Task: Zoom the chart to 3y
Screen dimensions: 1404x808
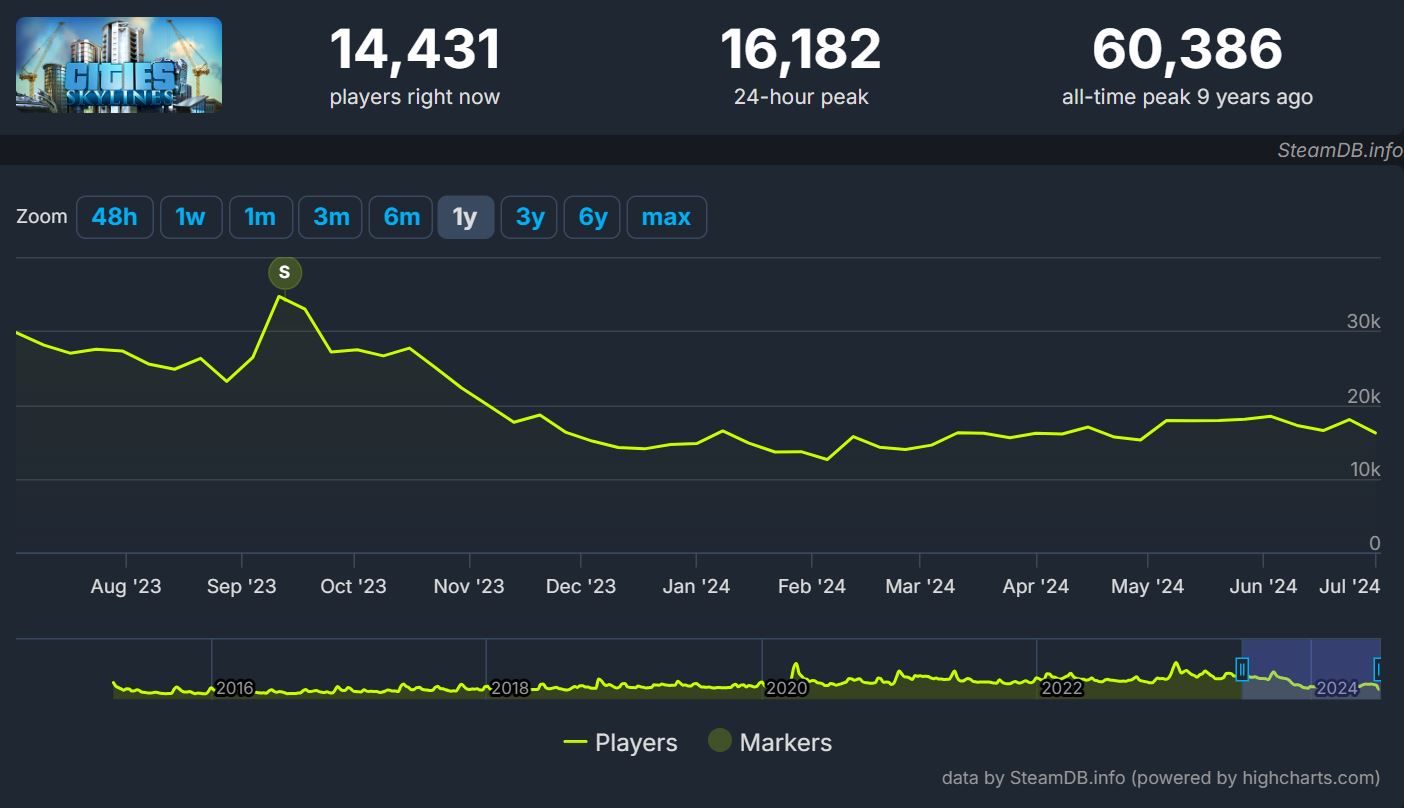Action: pyautogui.click(x=530, y=217)
